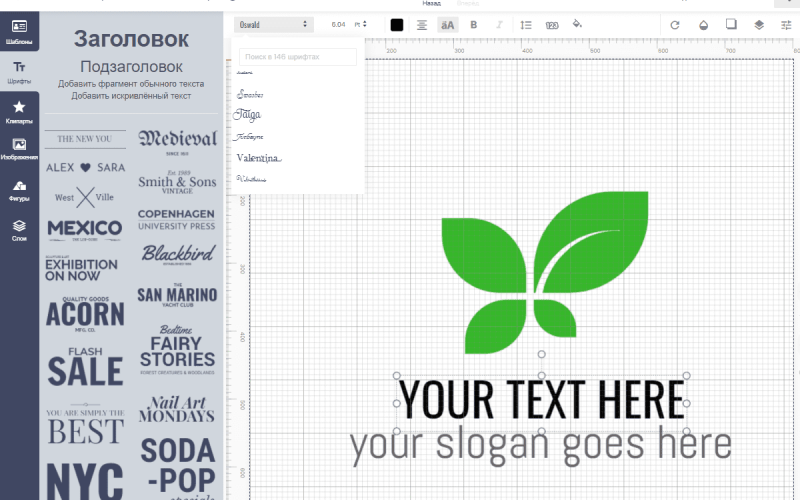The height and width of the screenshot is (500, 800).
Task: Select the ALEX ♥ SARA text template
Action: coord(85,167)
